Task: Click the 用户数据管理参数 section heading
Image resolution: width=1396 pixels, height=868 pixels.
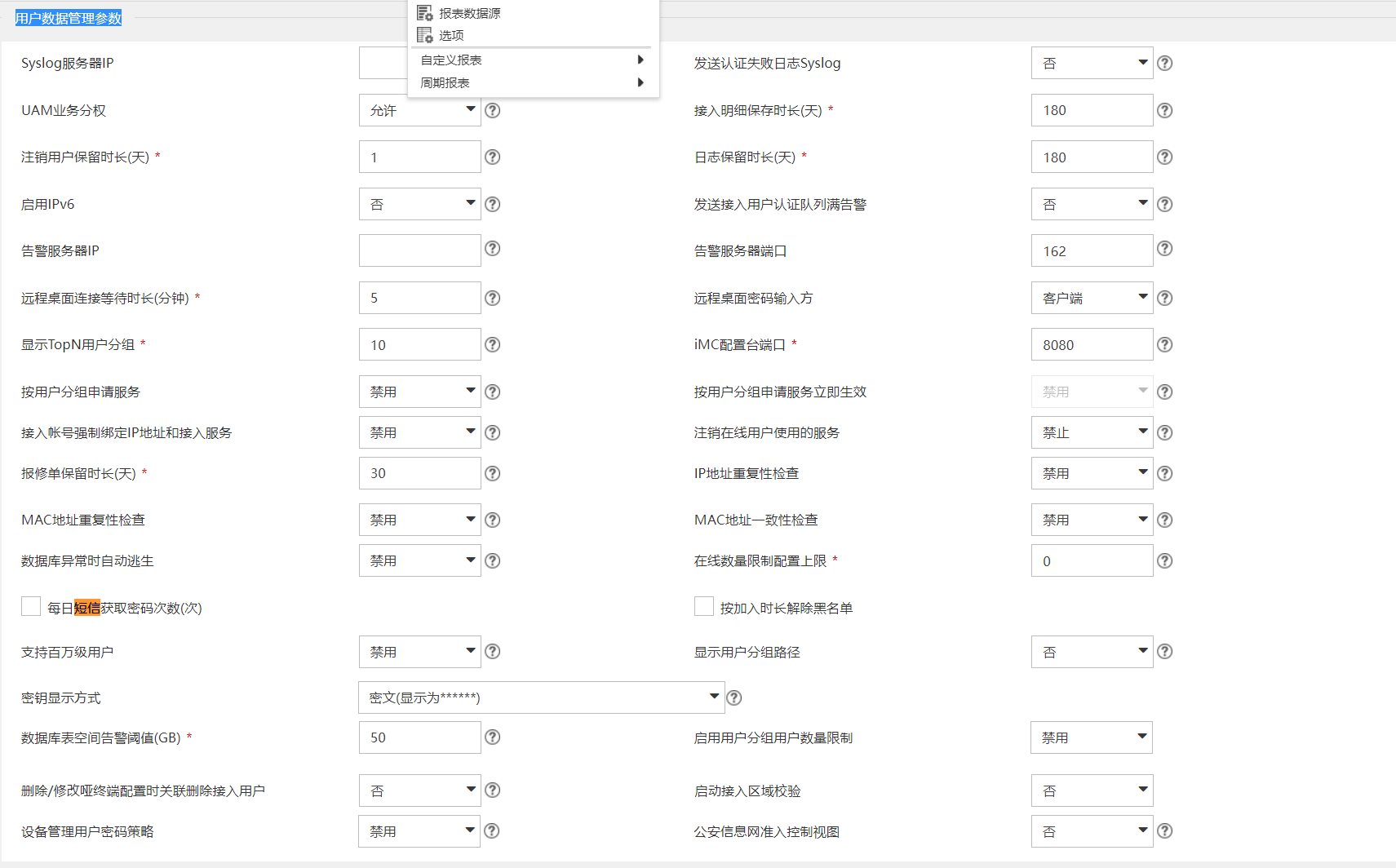Action: (69, 18)
